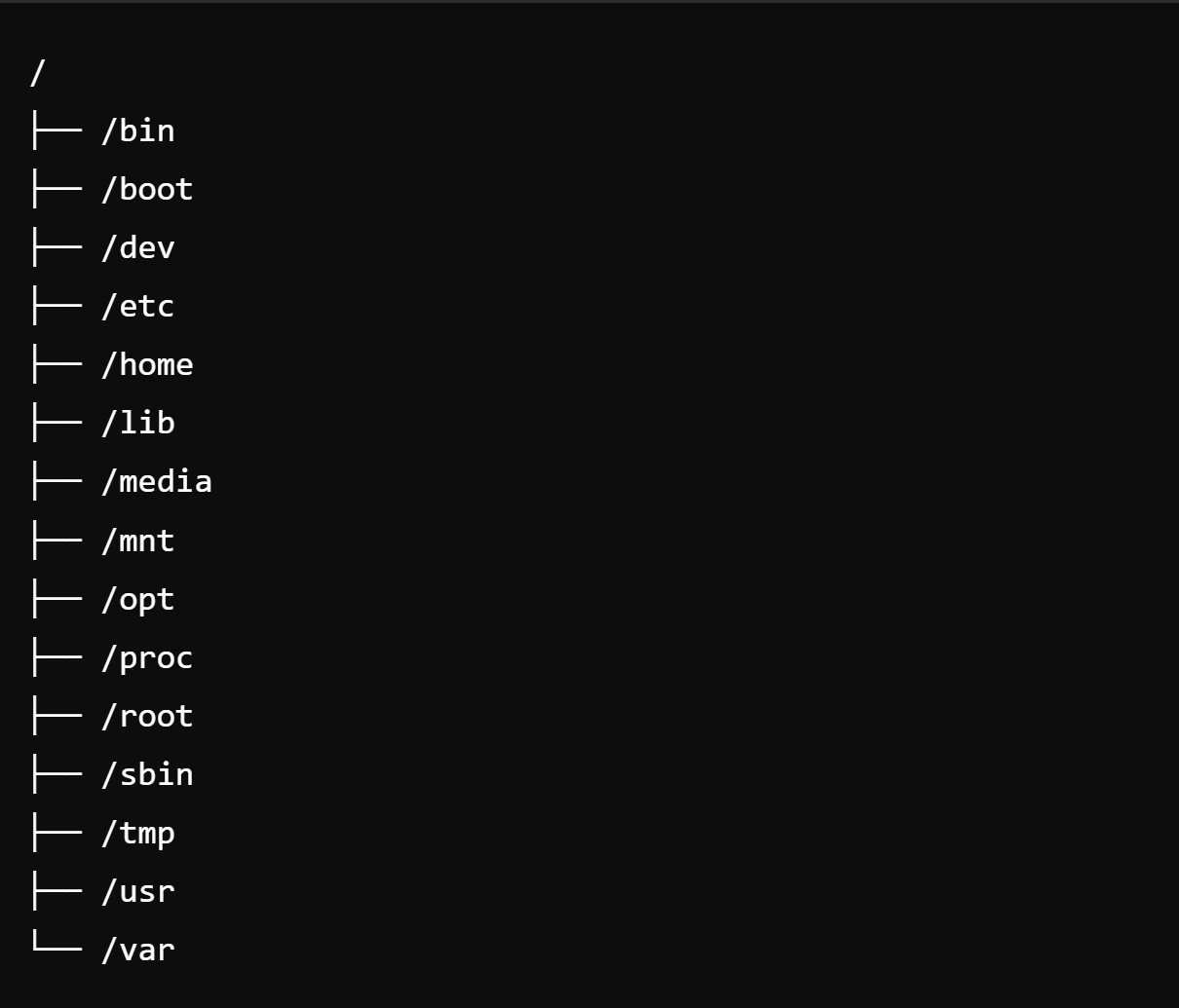Open the /boot directory entry
Screen dimensions: 1179x1008
[x=147, y=189]
